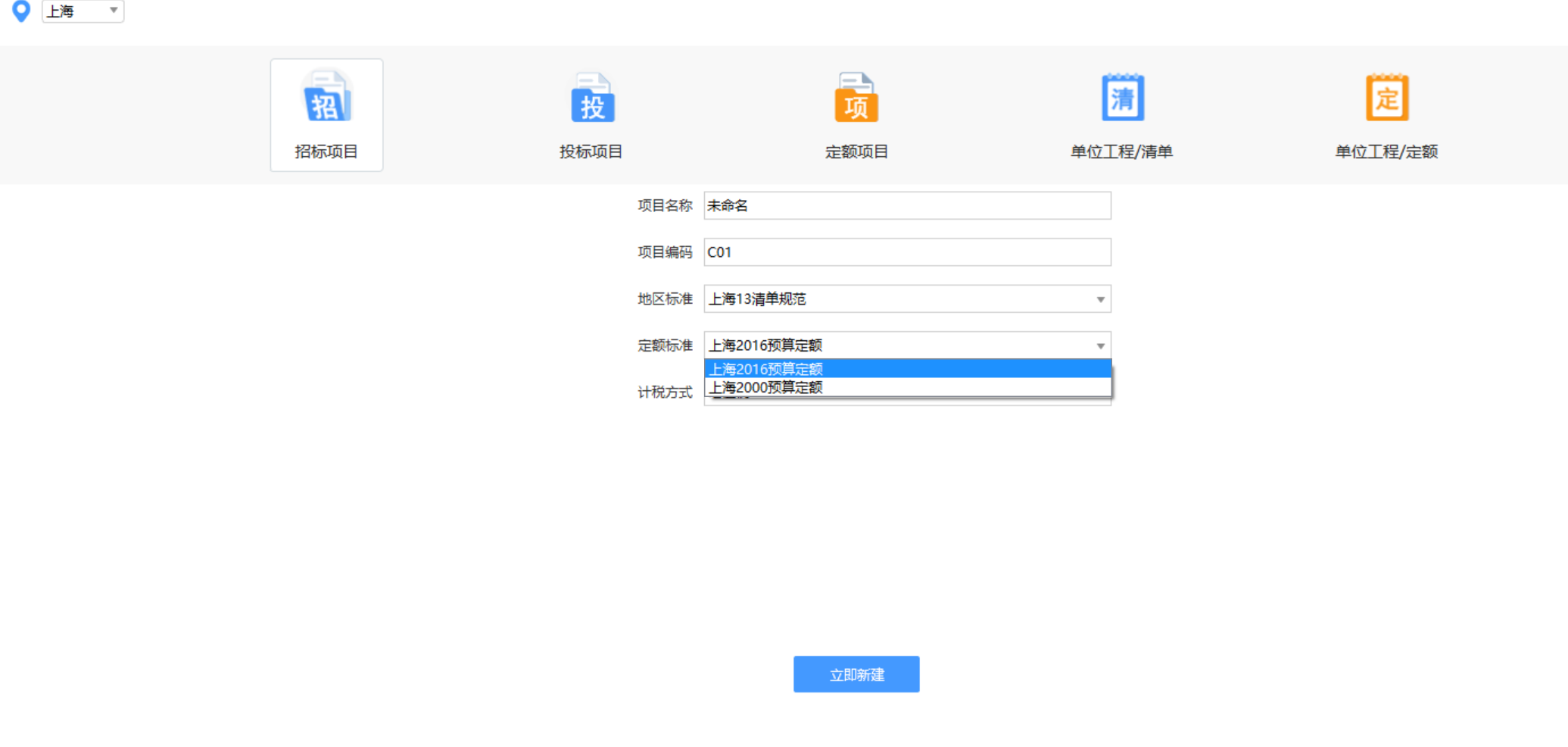The width and height of the screenshot is (1568, 747).
Task: Open the 地区标准 dropdown
Action: point(907,299)
